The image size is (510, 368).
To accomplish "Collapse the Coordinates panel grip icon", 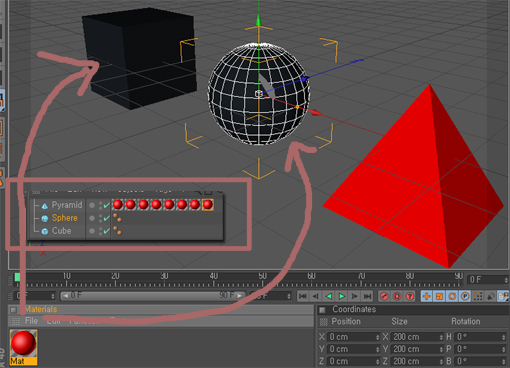I will coord(322,310).
